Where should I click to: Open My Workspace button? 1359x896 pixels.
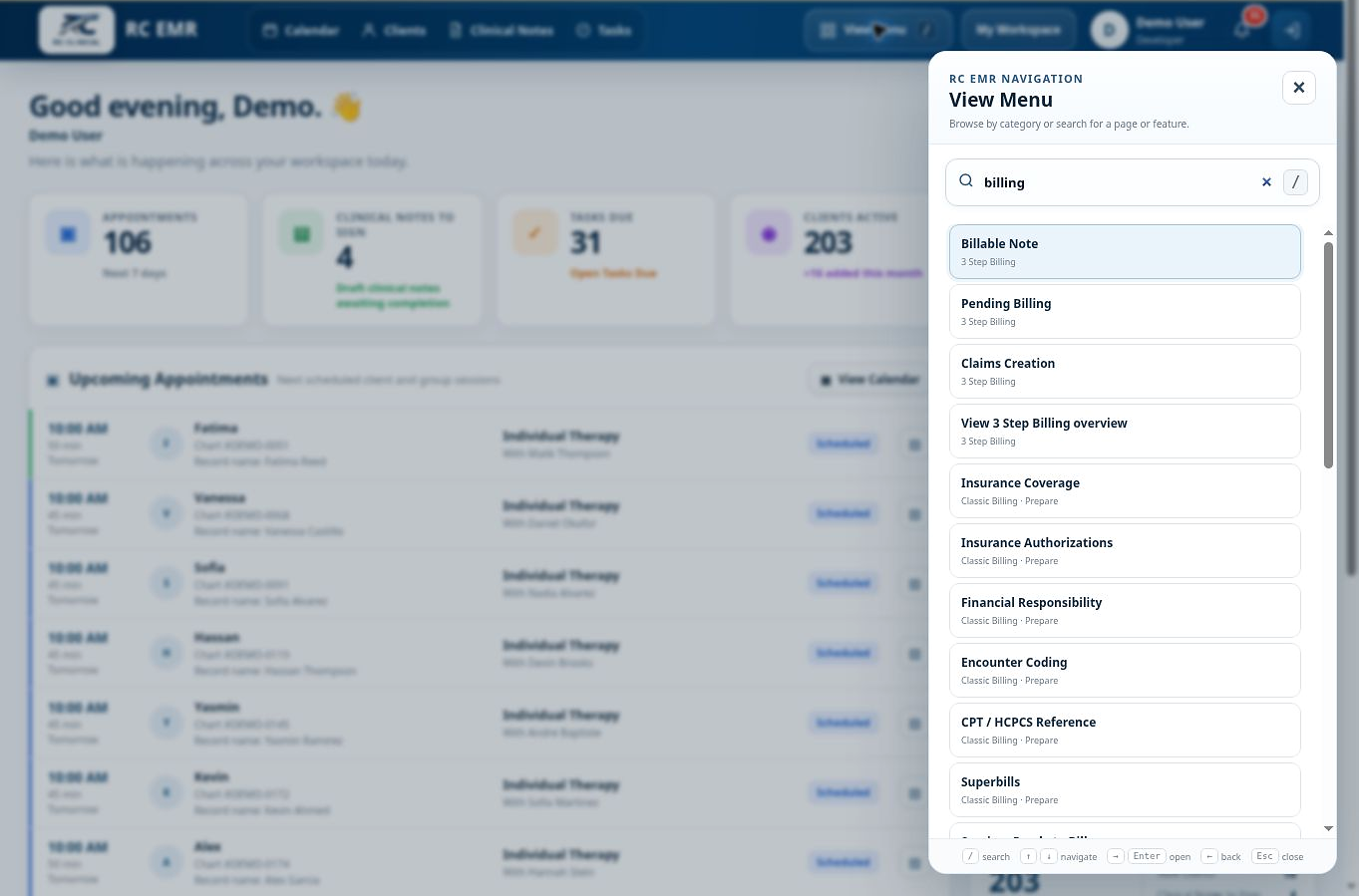point(1018,30)
